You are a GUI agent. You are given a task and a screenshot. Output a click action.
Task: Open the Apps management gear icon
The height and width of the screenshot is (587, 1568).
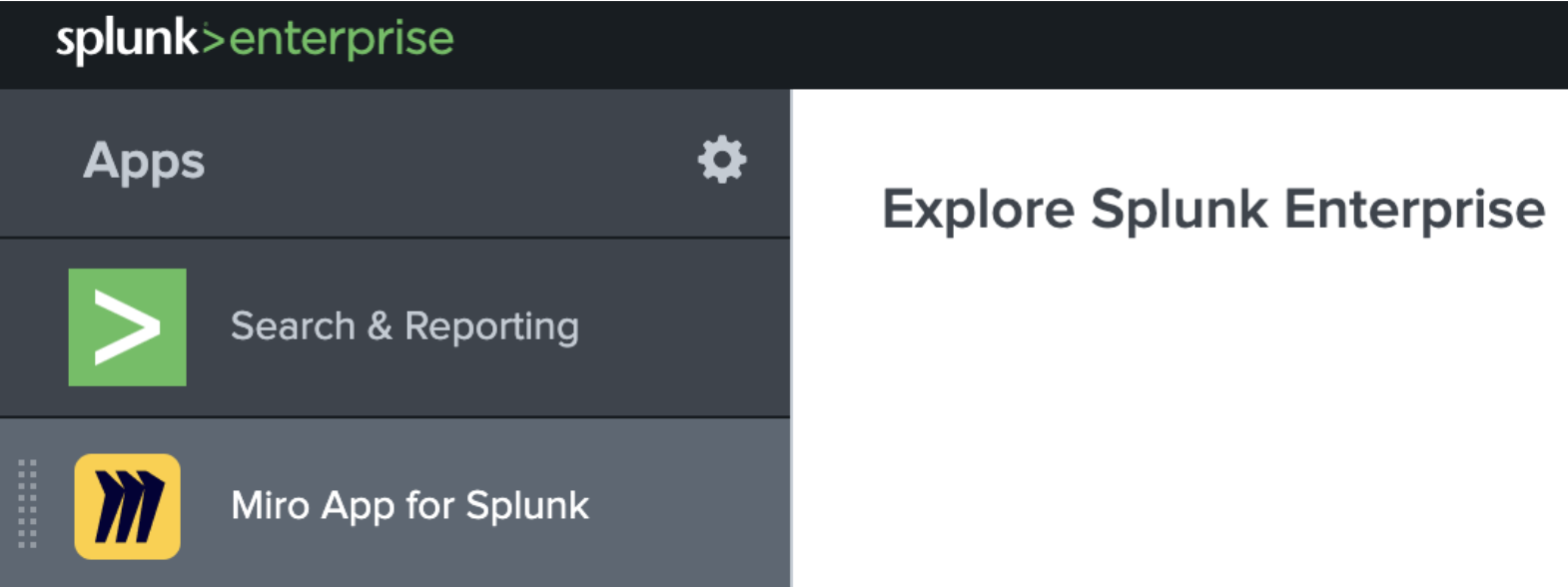[x=721, y=160]
